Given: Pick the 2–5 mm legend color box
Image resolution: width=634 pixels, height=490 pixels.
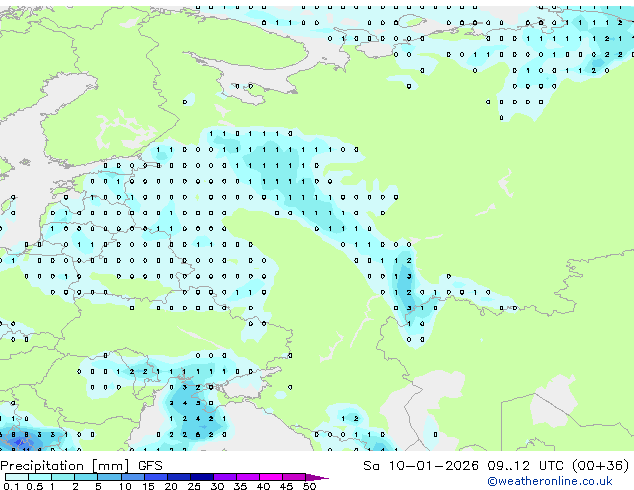Looking at the screenshot, I should click(x=86, y=477).
